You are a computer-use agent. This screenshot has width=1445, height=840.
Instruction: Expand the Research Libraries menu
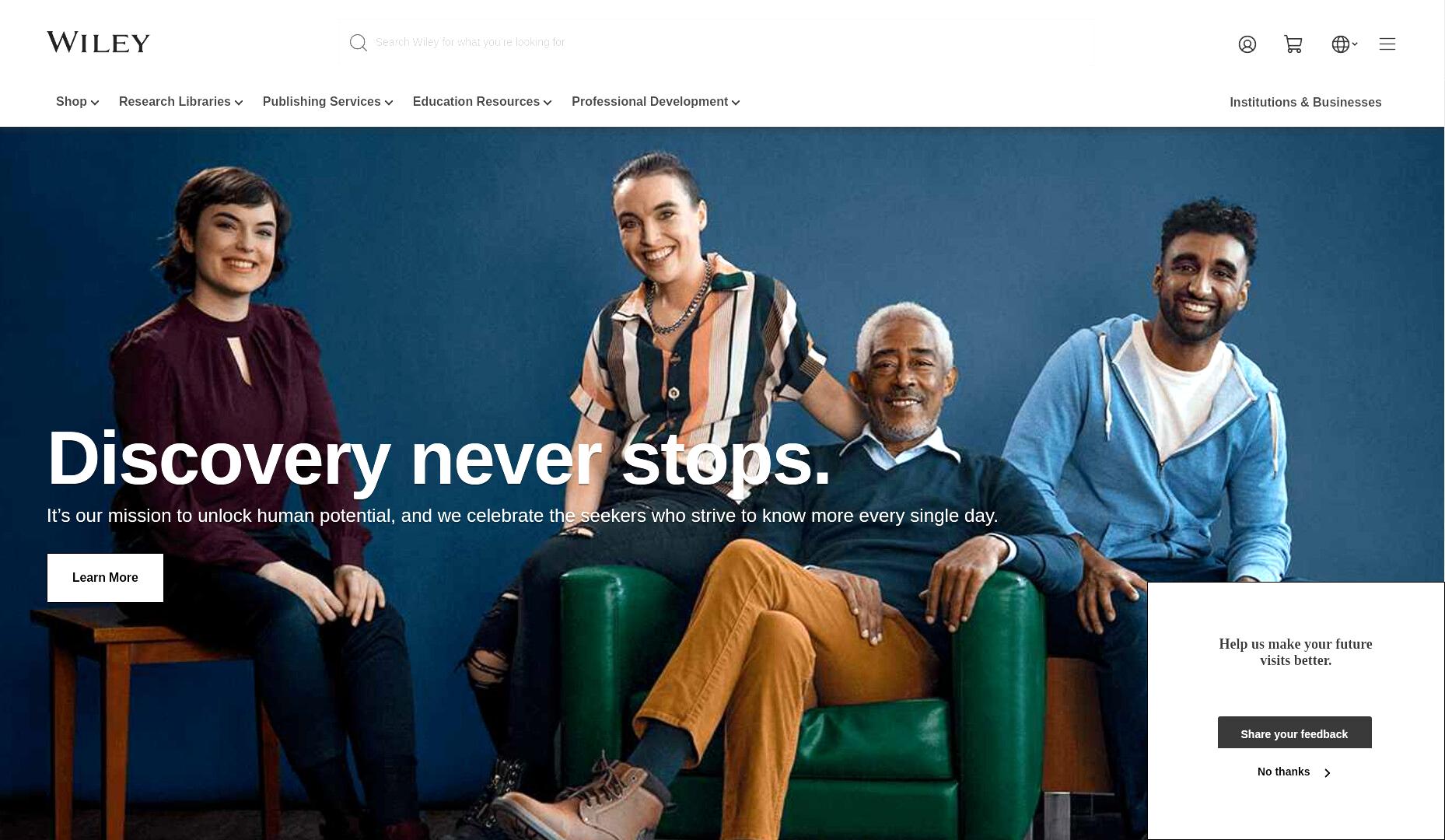click(180, 102)
